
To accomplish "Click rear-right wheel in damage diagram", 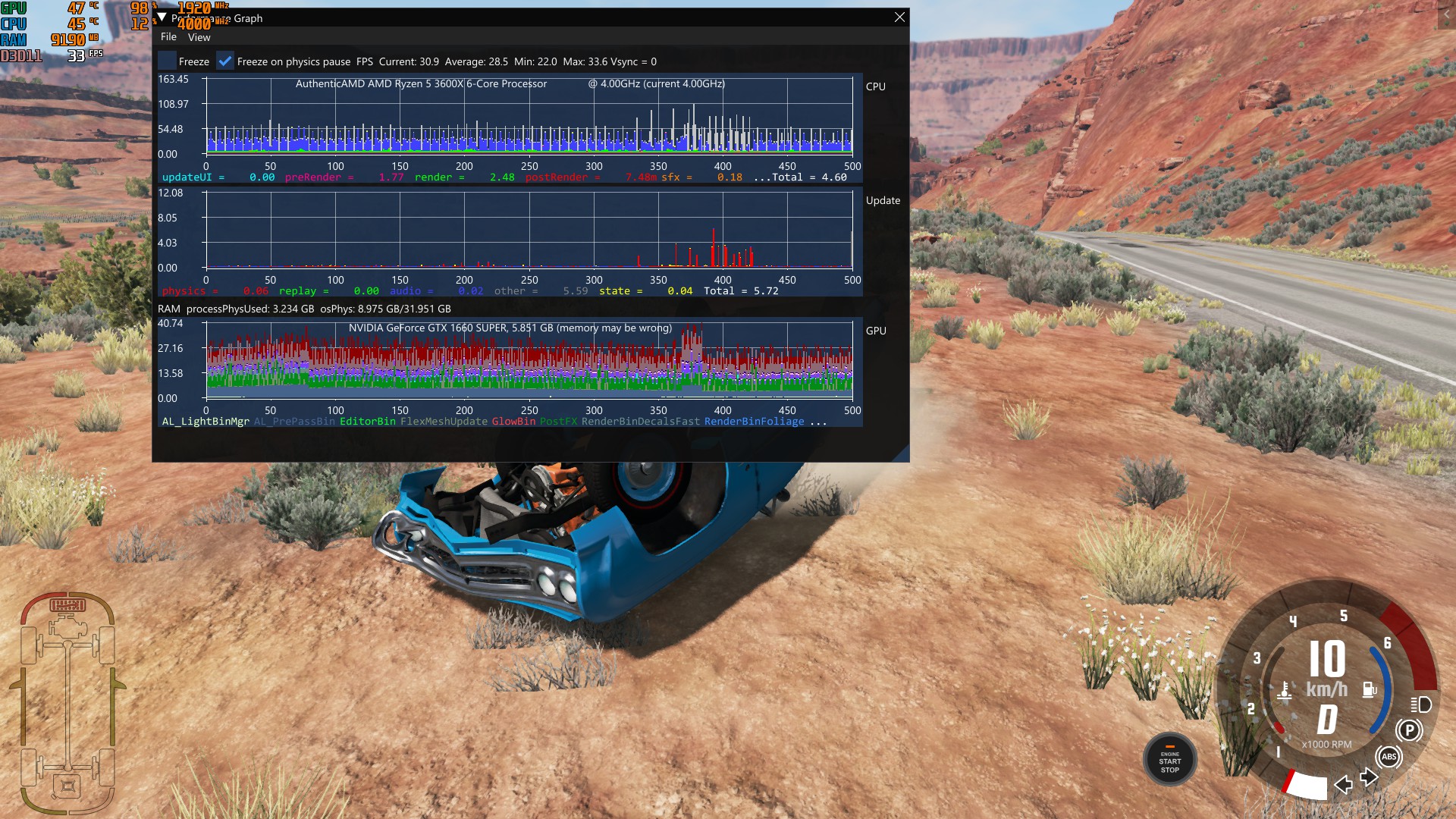I will coord(107,767).
